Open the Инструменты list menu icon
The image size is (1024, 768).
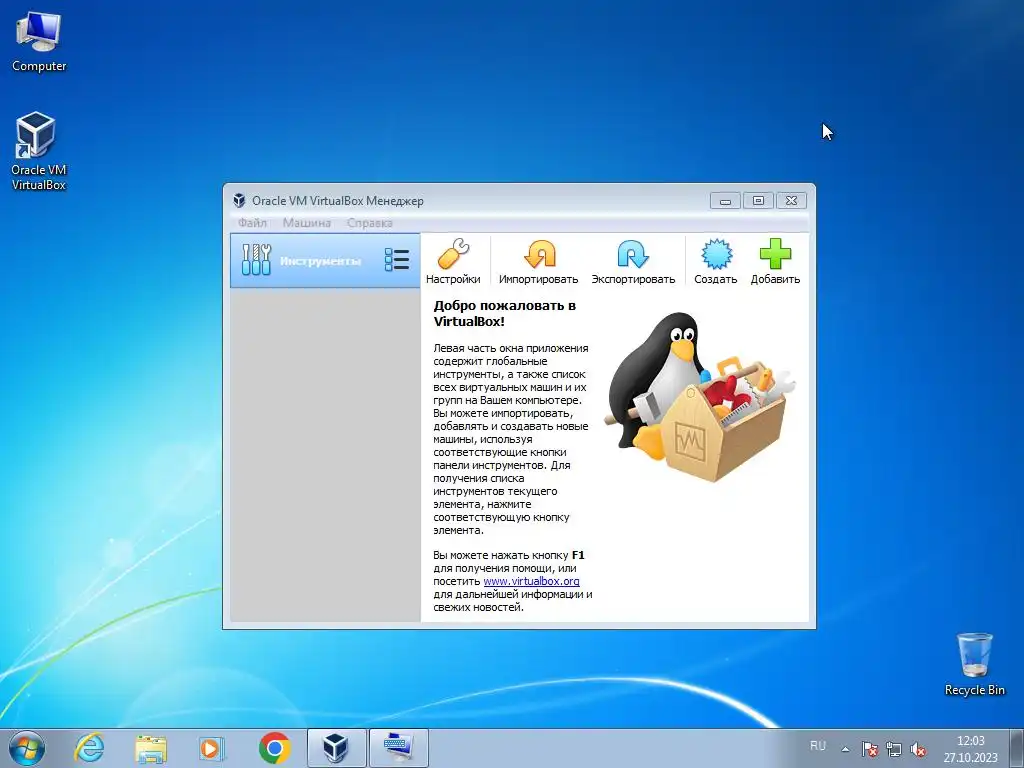[397, 260]
